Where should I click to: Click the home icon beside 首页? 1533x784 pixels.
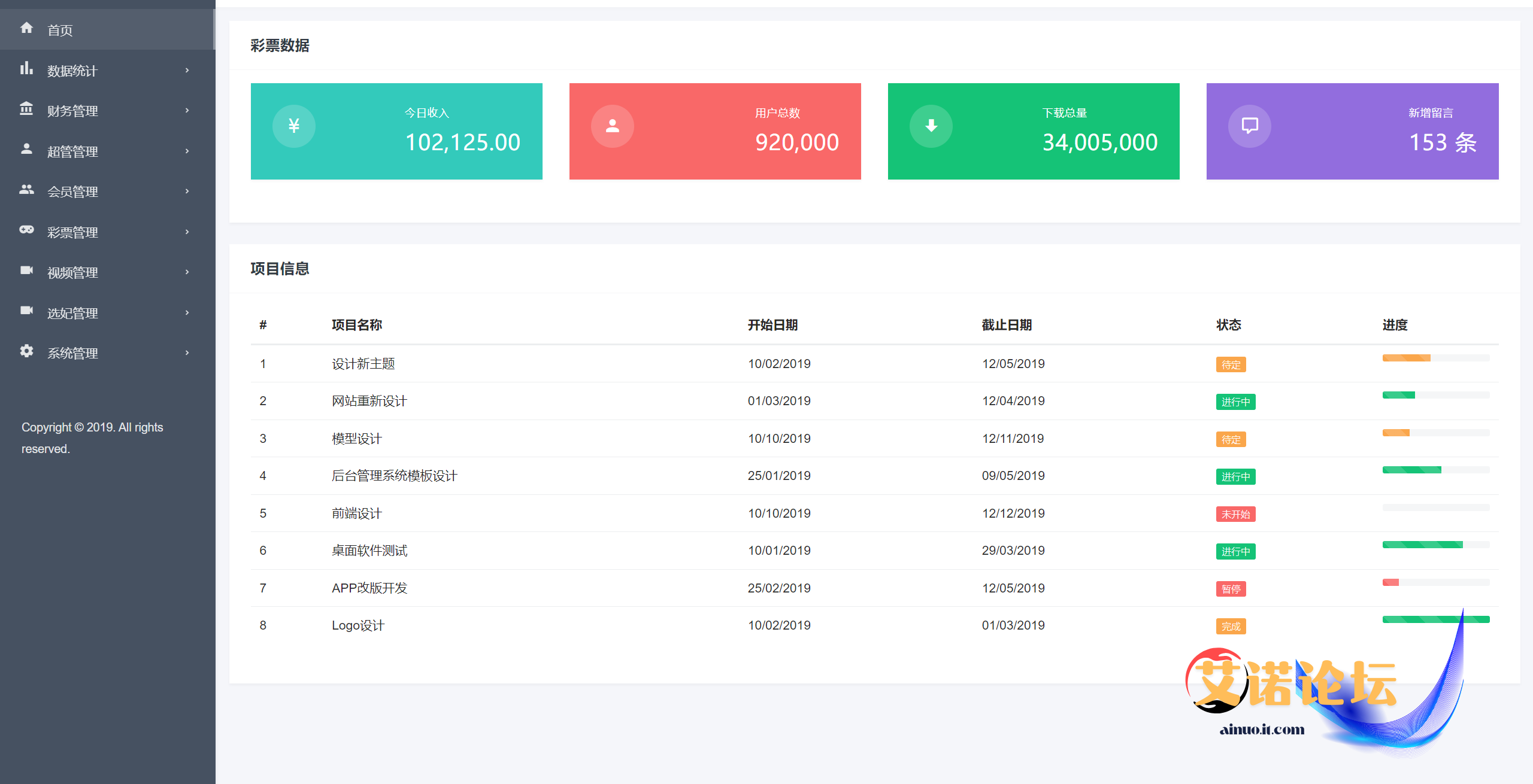(x=26, y=28)
